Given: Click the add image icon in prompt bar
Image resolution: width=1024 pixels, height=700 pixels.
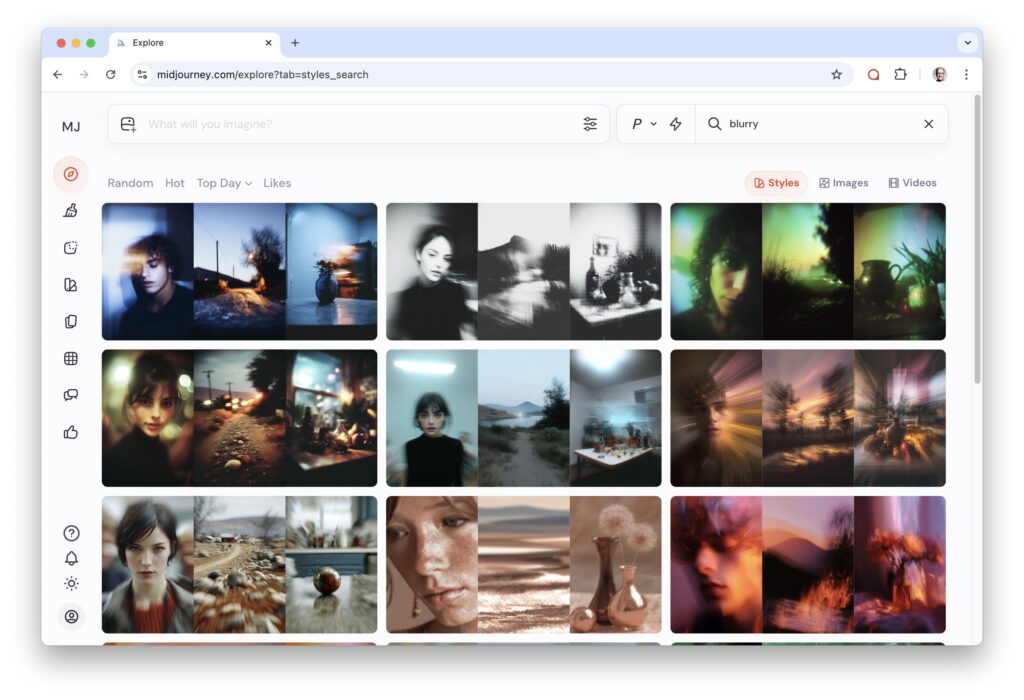Looking at the screenshot, I should [128, 124].
